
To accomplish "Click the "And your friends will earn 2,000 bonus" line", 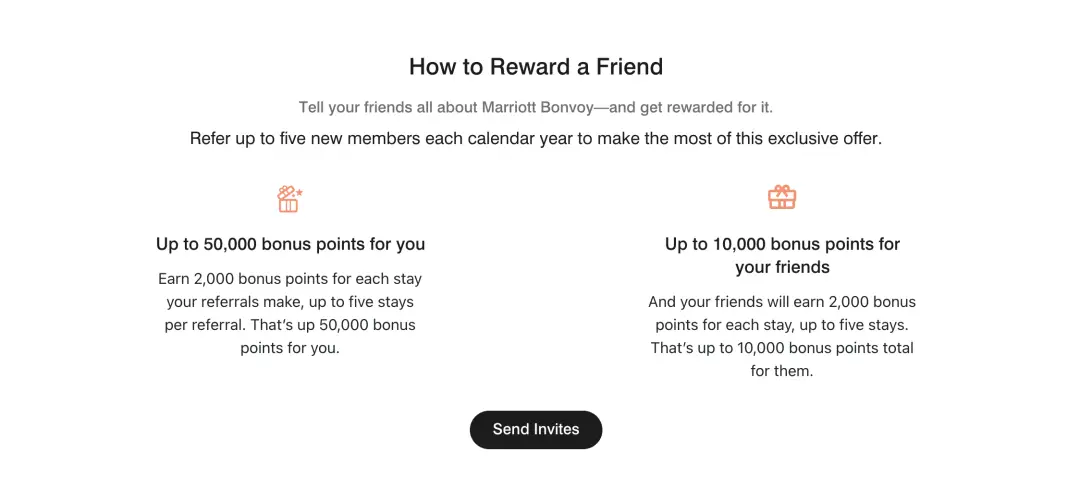I will 782,302.
